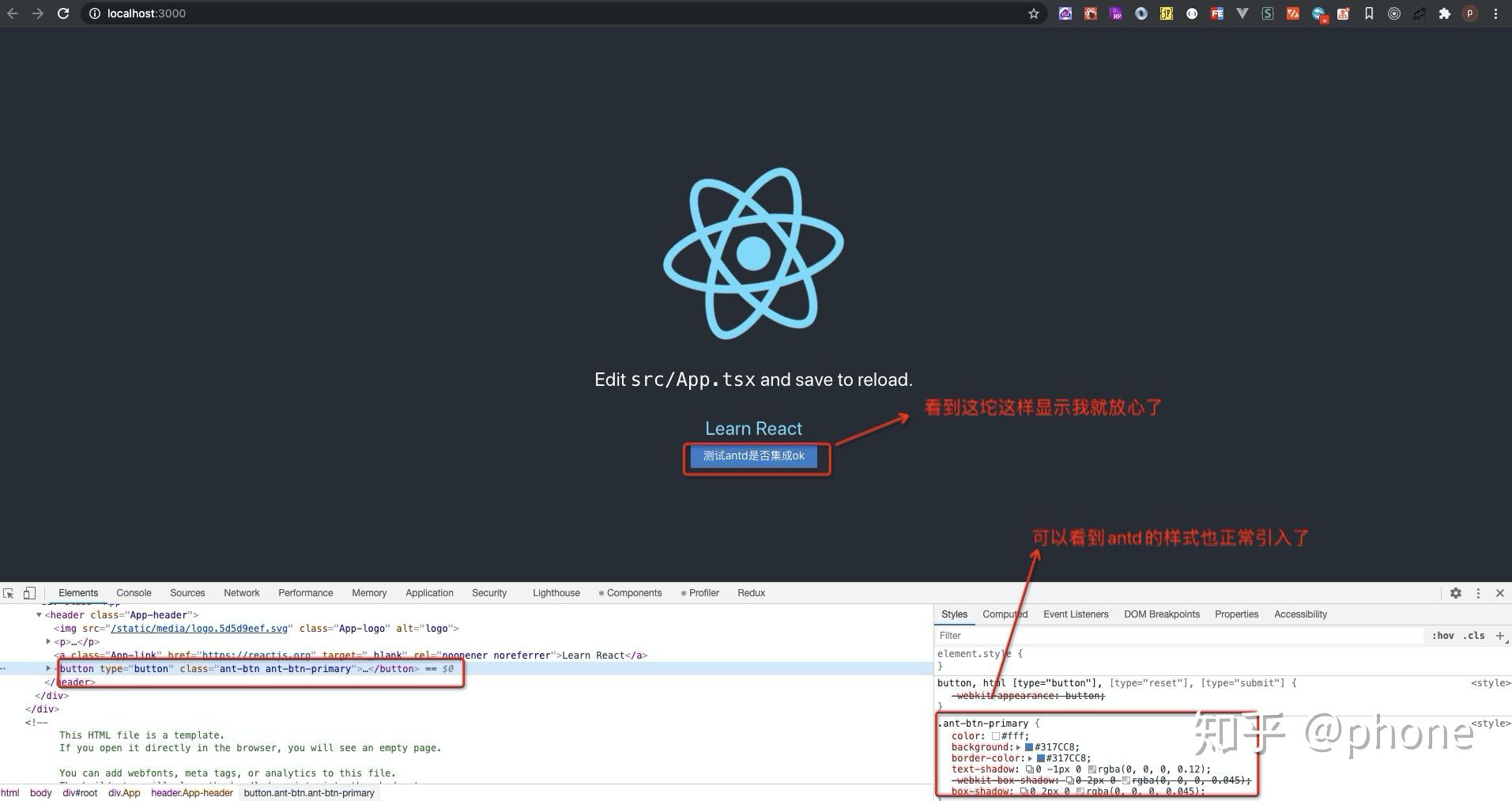Open the Accessibility sidebar tab
This screenshot has height=801, width=1512.
pyautogui.click(x=1300, y=614)
